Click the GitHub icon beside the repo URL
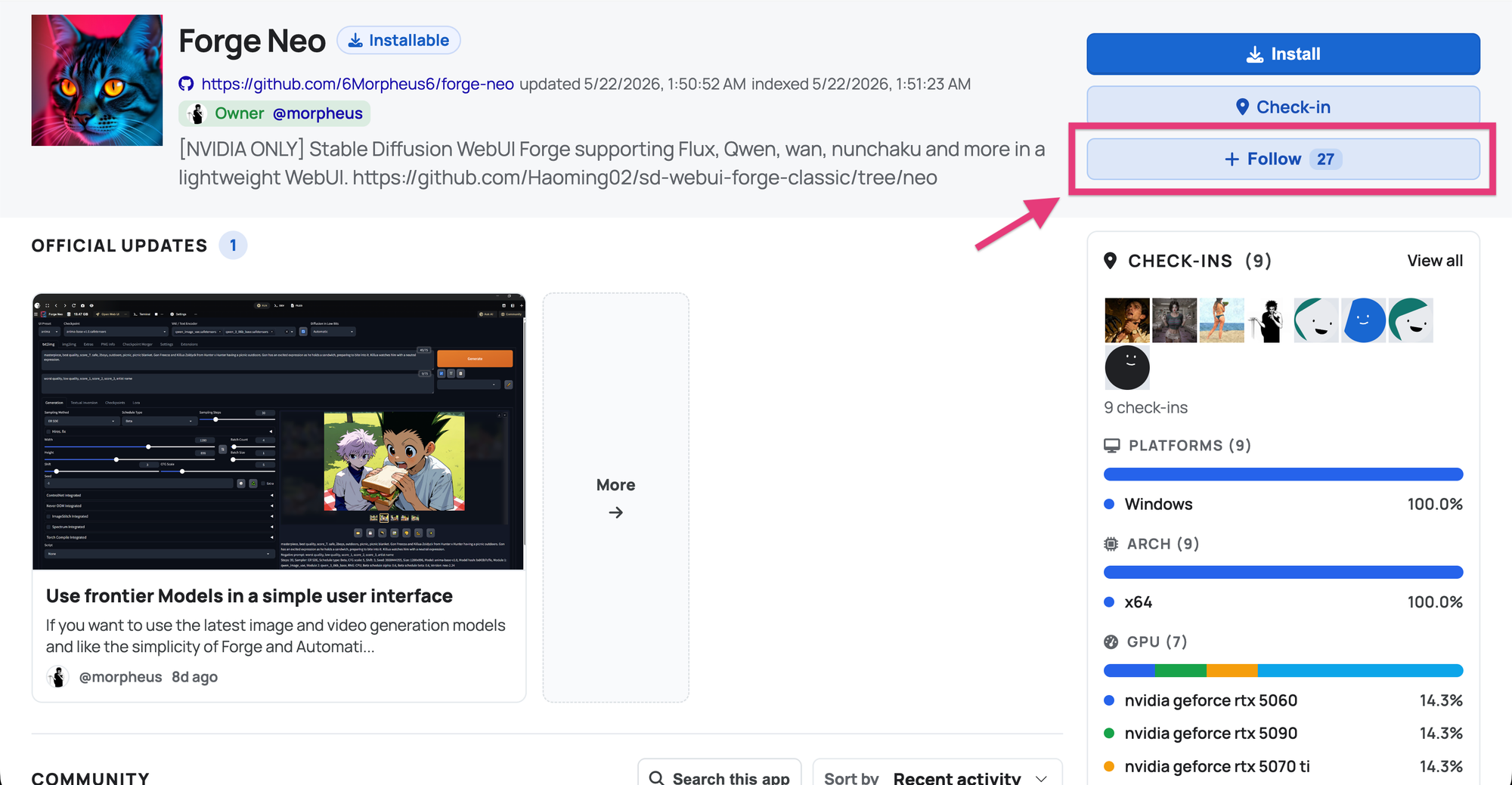1512x785 pixels. pyautogui.click(x=186, y=84)
